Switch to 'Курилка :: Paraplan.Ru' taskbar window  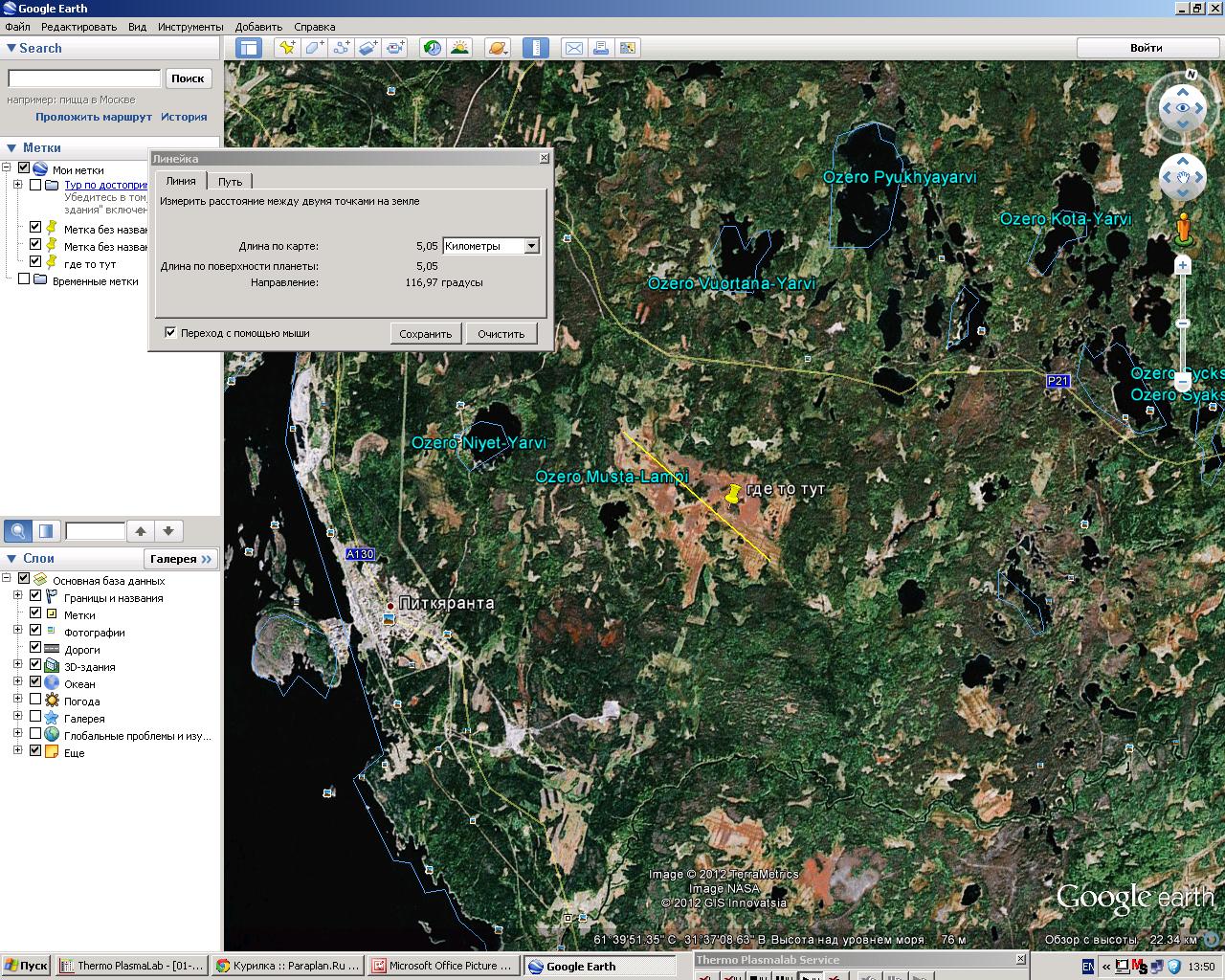[x=287, y=966]
